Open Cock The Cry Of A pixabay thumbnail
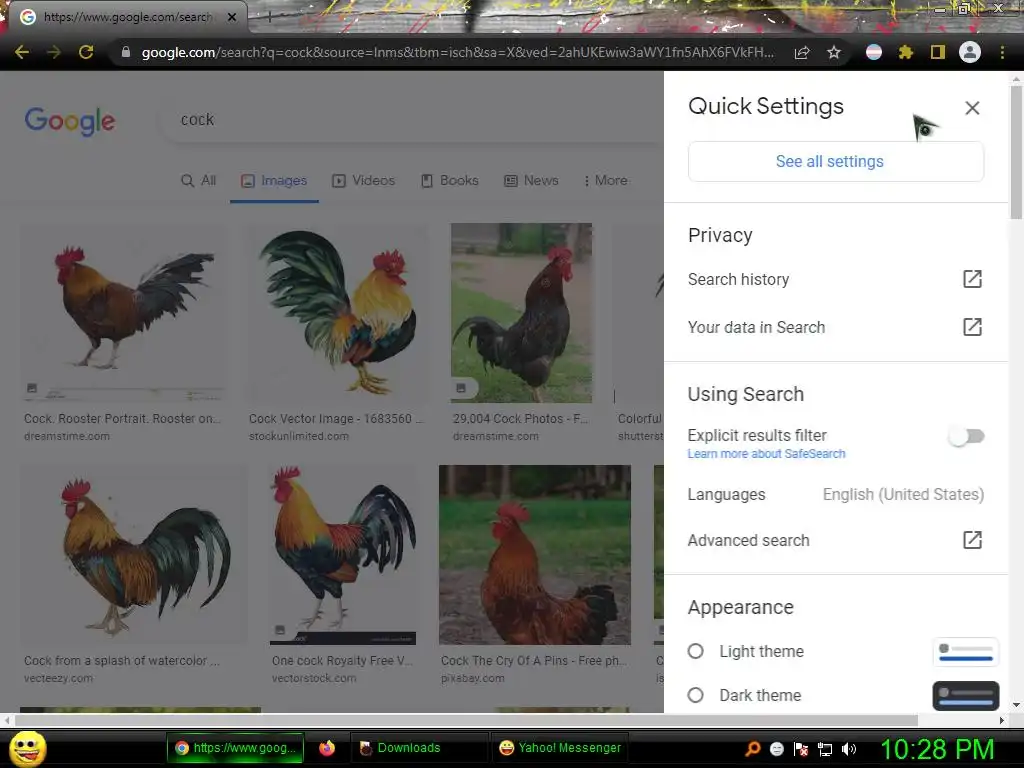 (x=535, y=554)
